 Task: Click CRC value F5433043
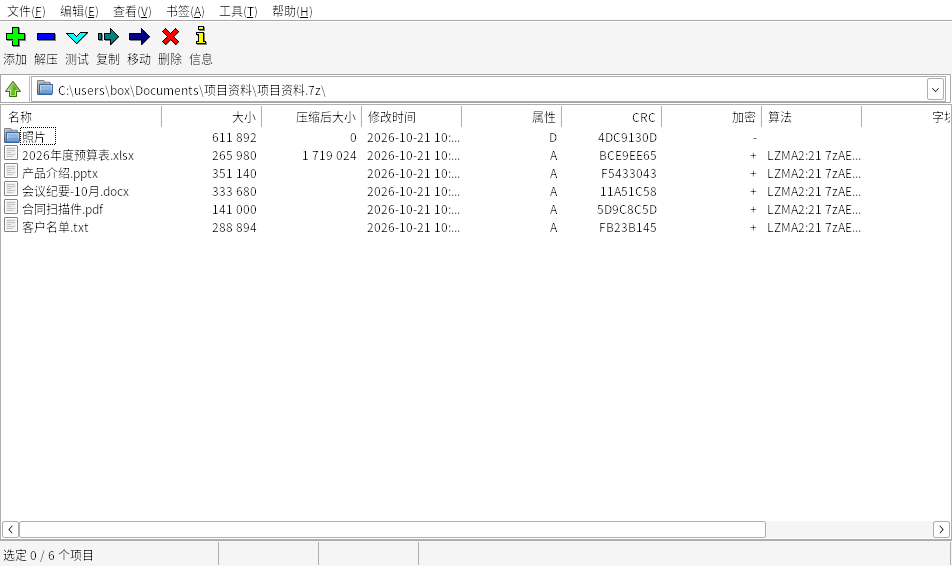(628, 174)
